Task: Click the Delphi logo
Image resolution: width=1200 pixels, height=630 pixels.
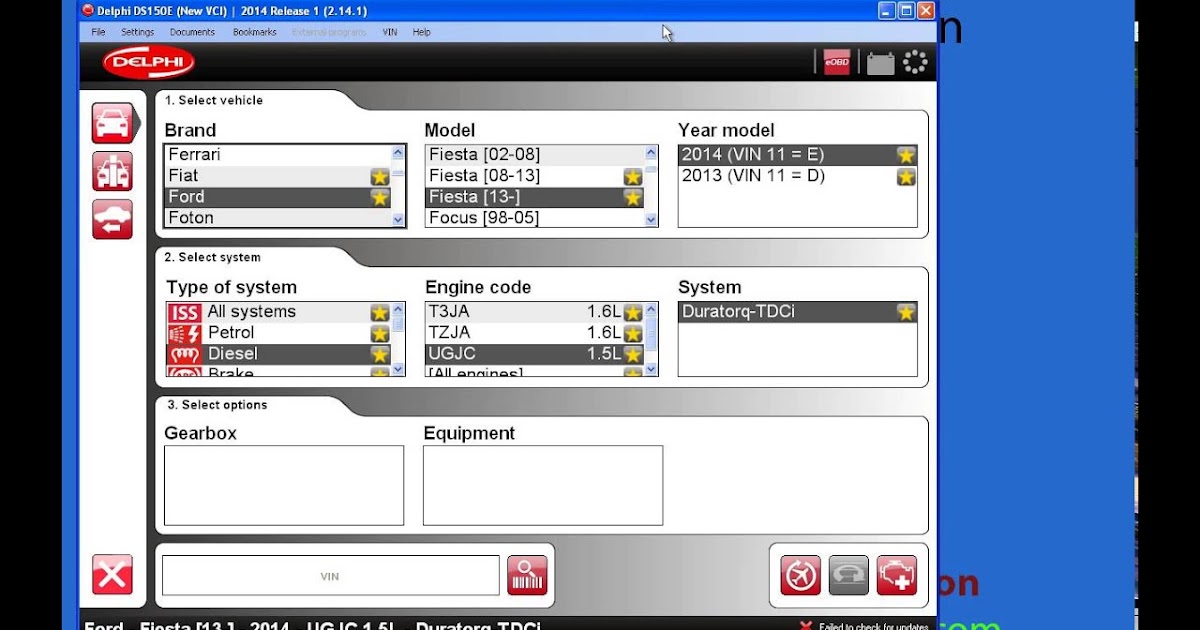Action: (x=148, y=63)
